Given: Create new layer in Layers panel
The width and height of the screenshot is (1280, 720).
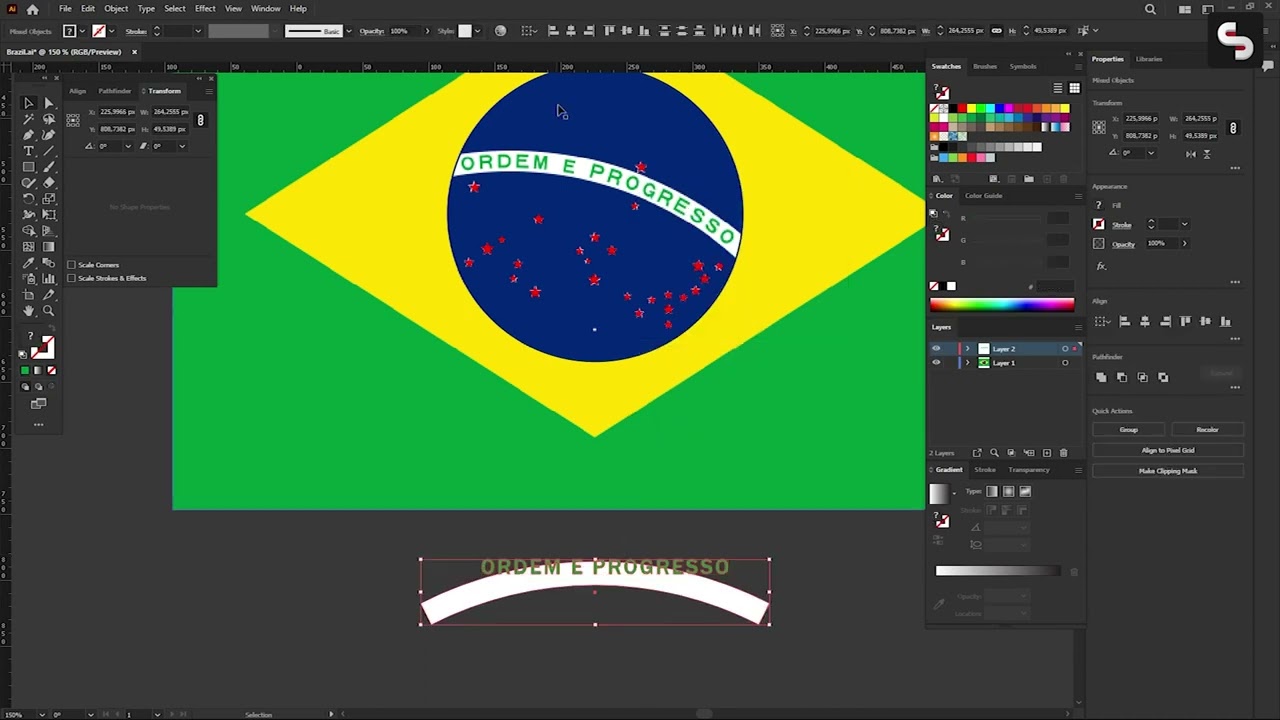Looking at the screenshot, I should 1047,453.
